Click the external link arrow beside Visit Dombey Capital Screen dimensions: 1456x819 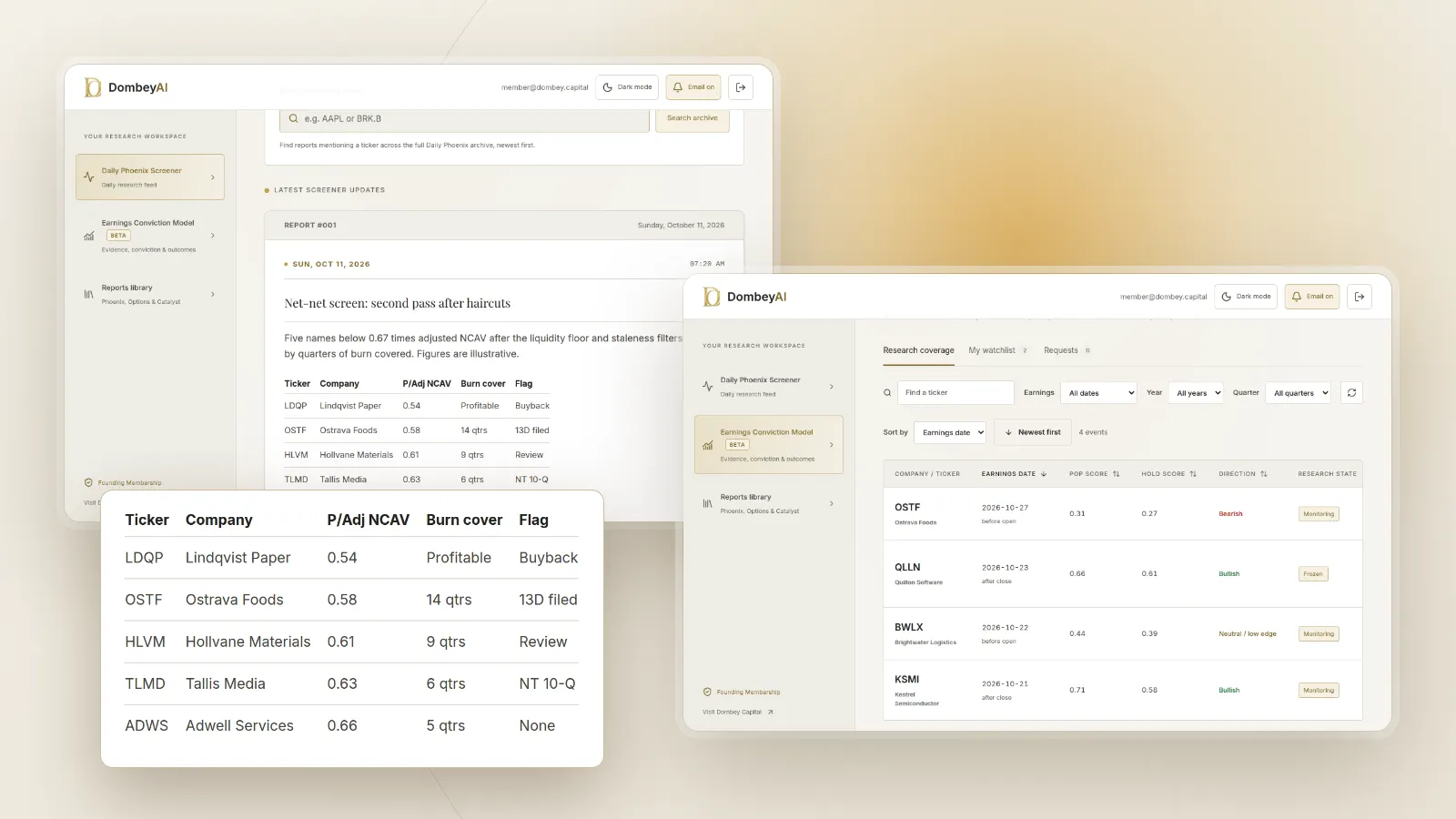pyautogui.click(x=770, y=713)
